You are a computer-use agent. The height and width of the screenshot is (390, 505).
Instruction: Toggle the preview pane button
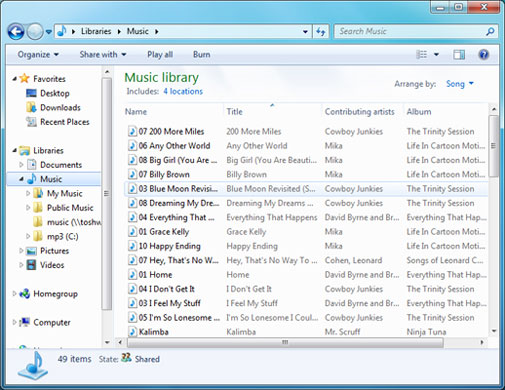click(459, 54)
